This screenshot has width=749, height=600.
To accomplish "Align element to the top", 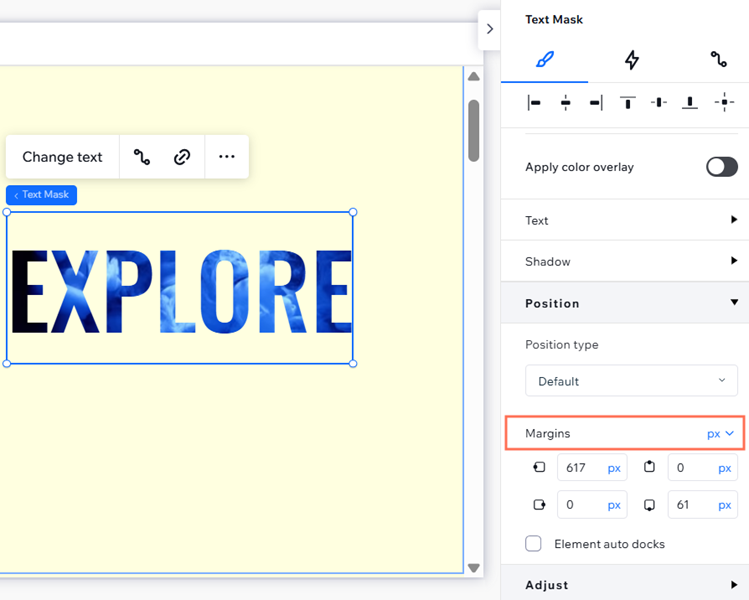I will [628, 103].
